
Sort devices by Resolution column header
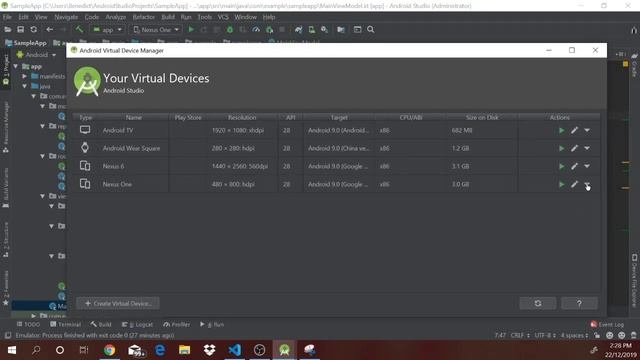point(242,118)
